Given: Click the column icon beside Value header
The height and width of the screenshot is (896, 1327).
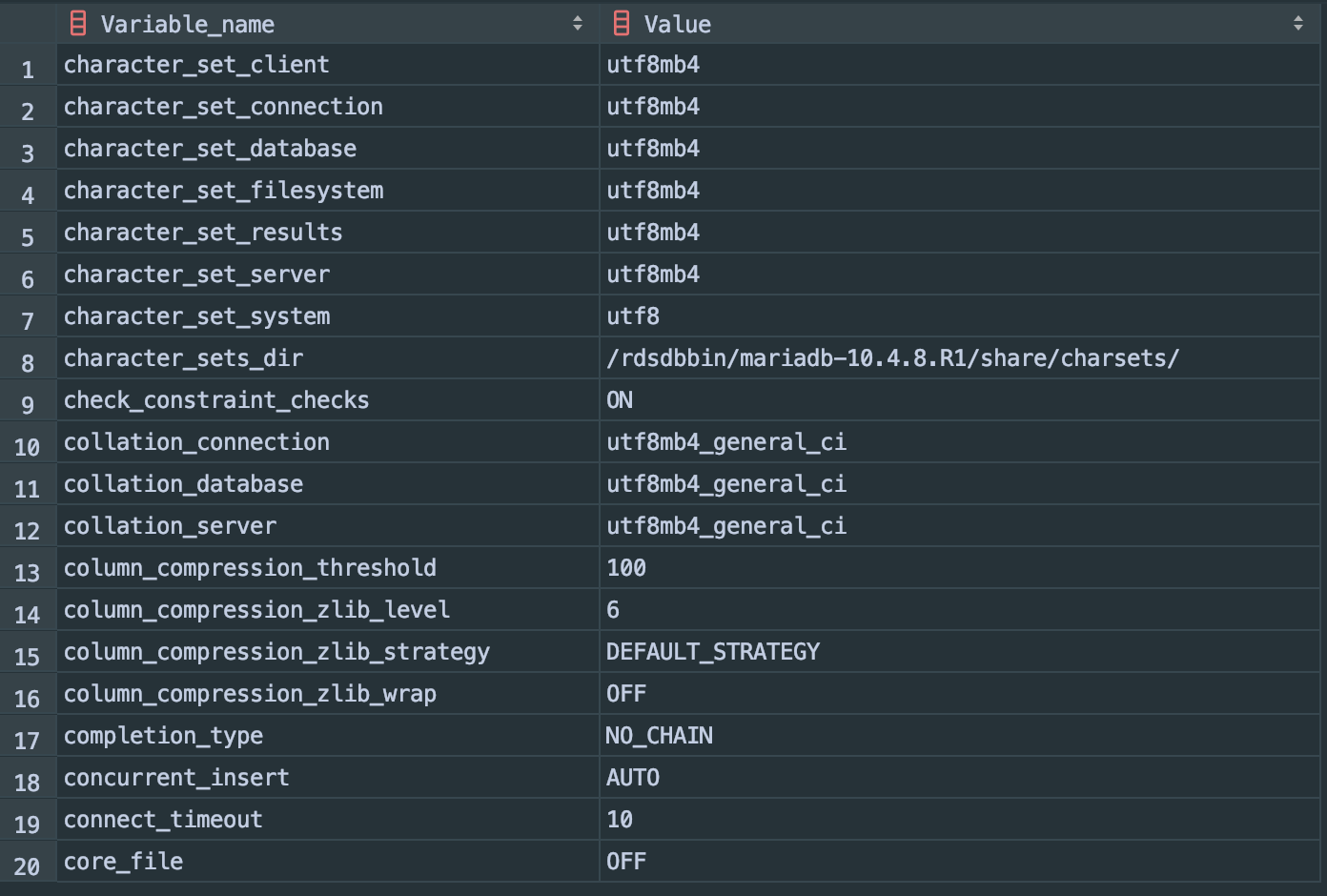Looking at the screenshot, I should pyautogui.click(x=622, y=24).
